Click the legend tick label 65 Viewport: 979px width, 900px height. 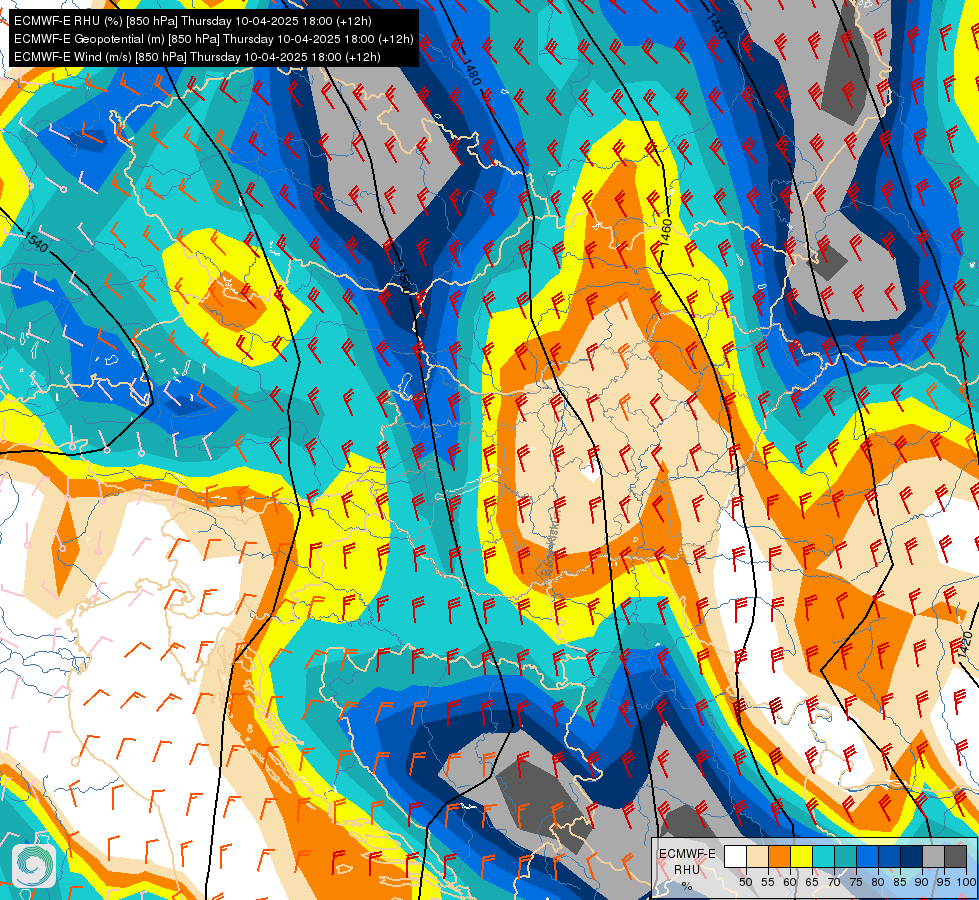coord(812,882)
